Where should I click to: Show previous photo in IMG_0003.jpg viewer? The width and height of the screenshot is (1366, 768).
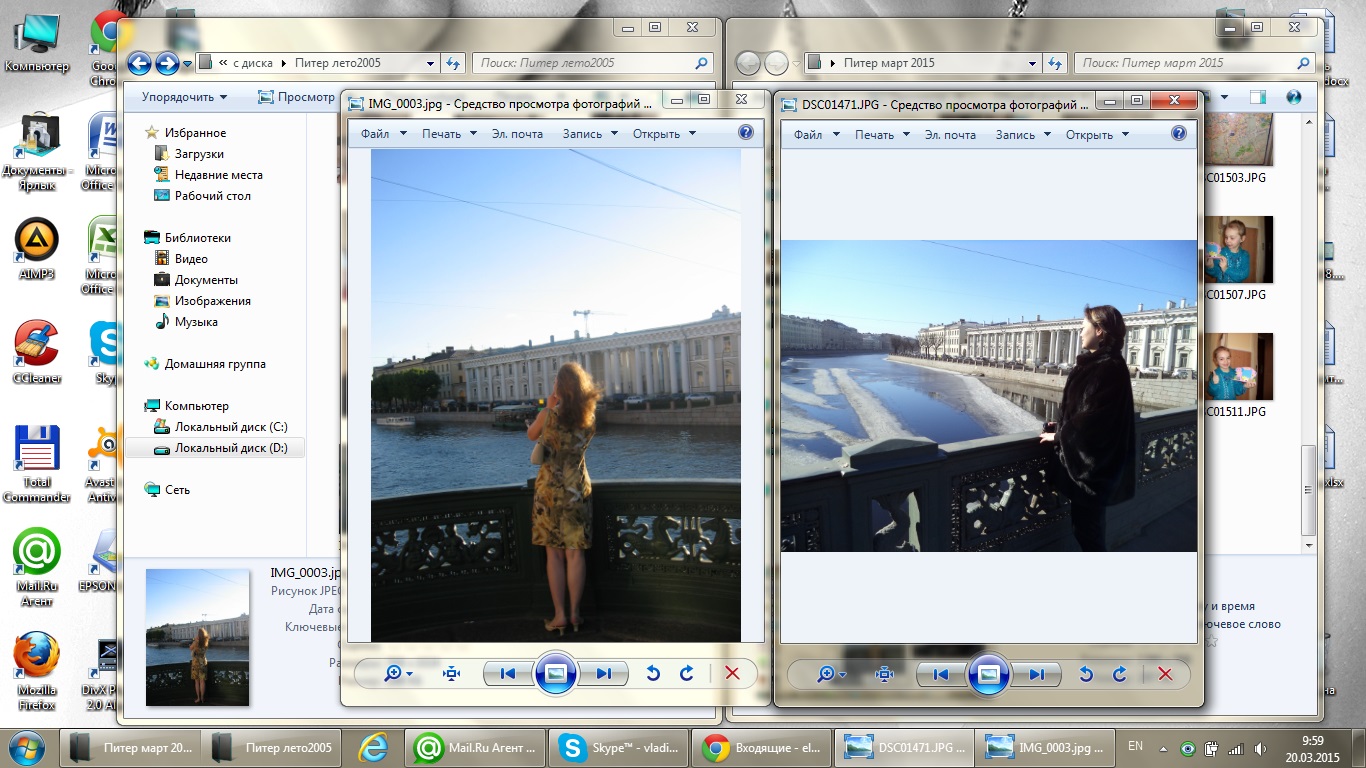508,674
